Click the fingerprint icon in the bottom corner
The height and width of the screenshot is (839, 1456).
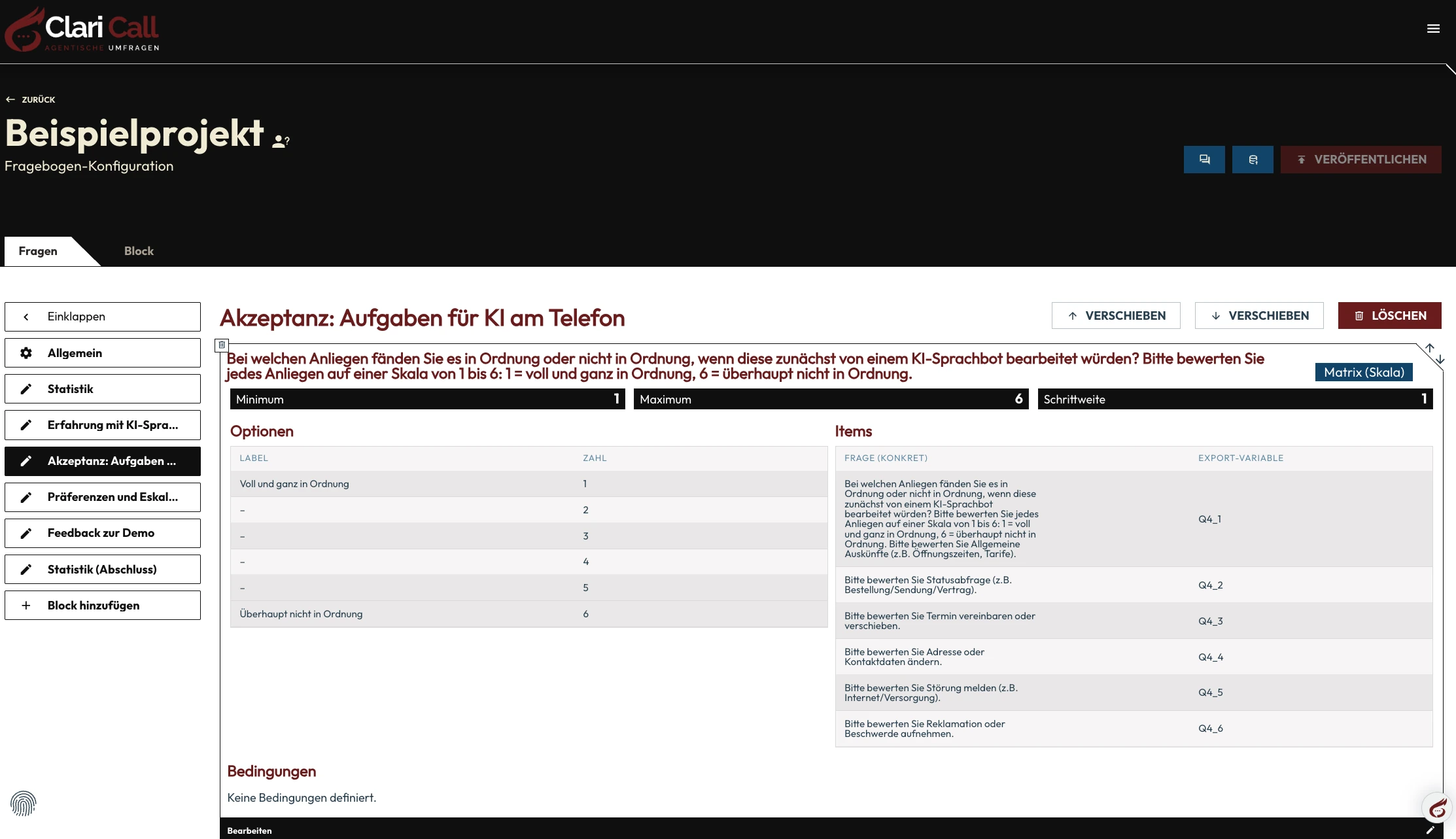[x=24, y=803]
